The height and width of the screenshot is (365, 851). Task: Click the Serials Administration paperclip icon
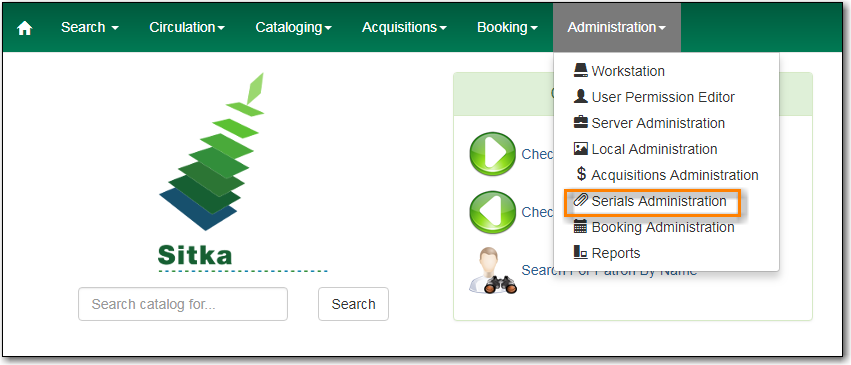[x=581, y=201]
